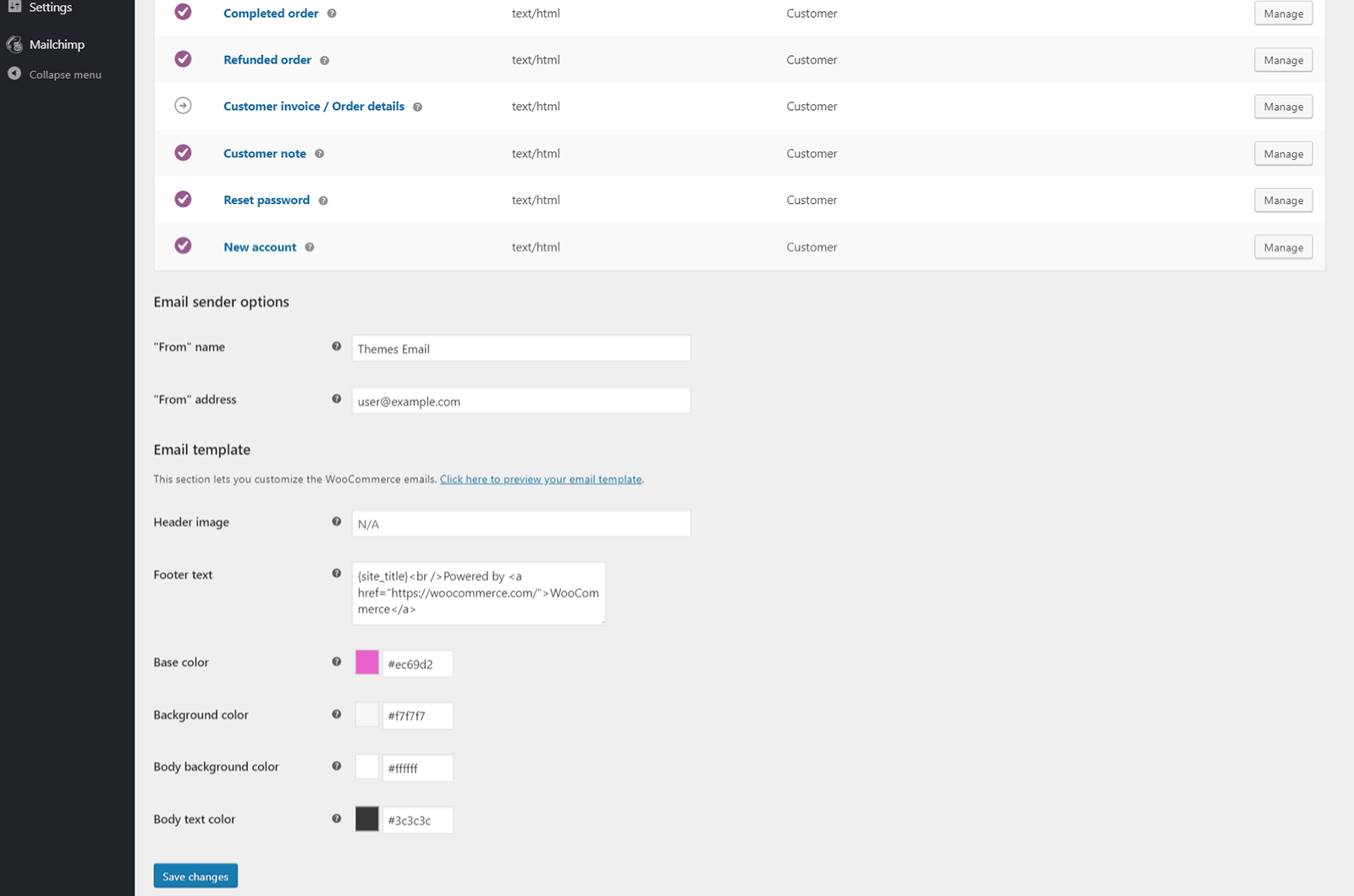Click "text/html" cell in Reset password row
1354x896 pixels.
pos(536,201)
